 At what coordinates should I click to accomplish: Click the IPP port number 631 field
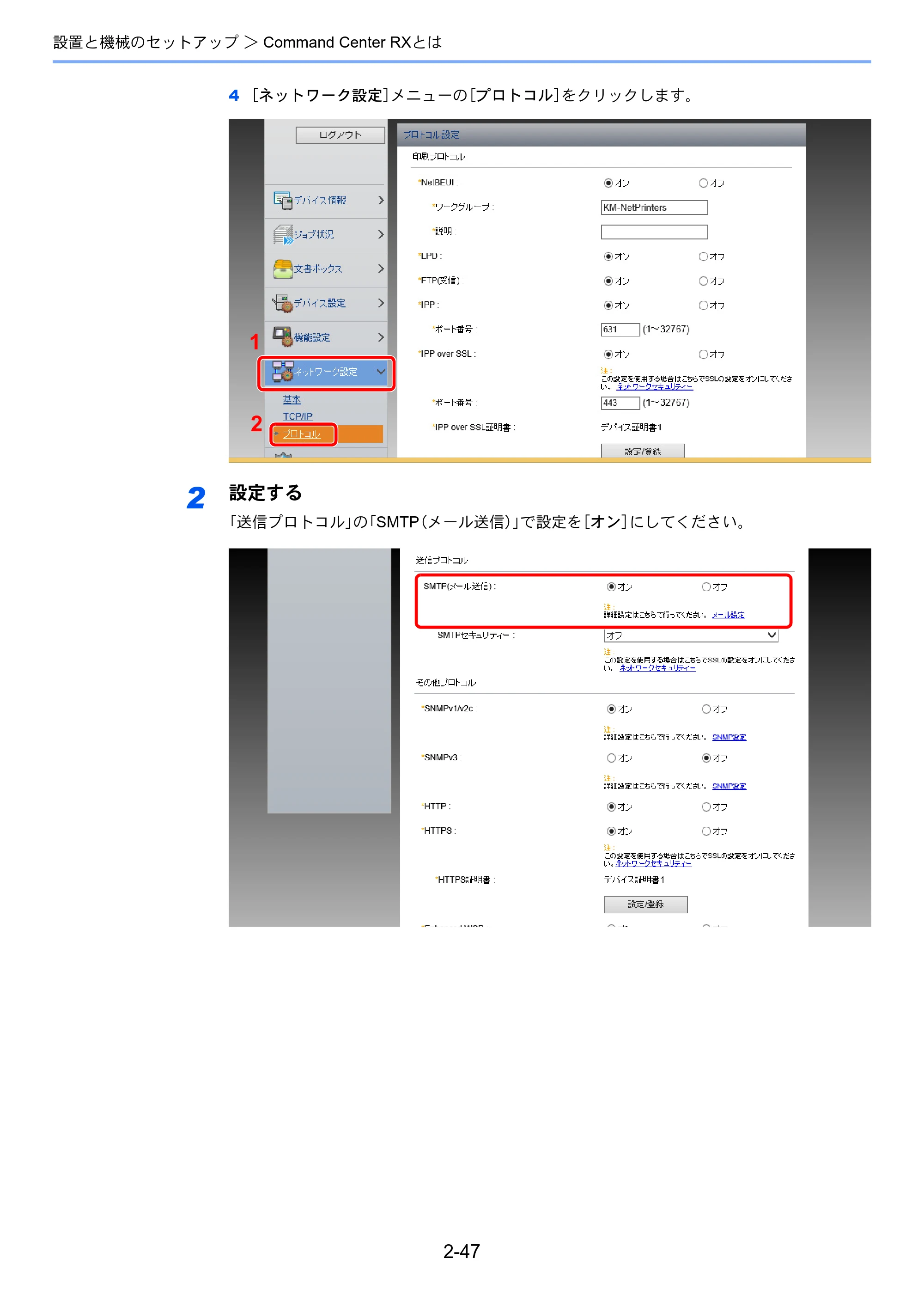pyautogui.click(x=620, y=329)
